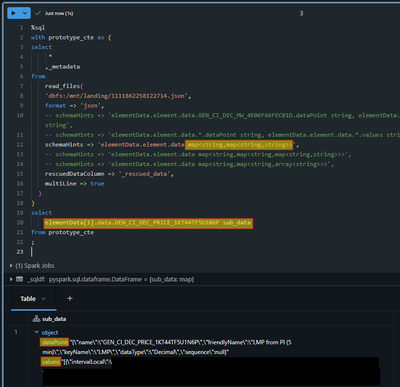Open the Table tab dropdown chevron
The width and height of the screenshot is (400, 387).
click(43, 299)
